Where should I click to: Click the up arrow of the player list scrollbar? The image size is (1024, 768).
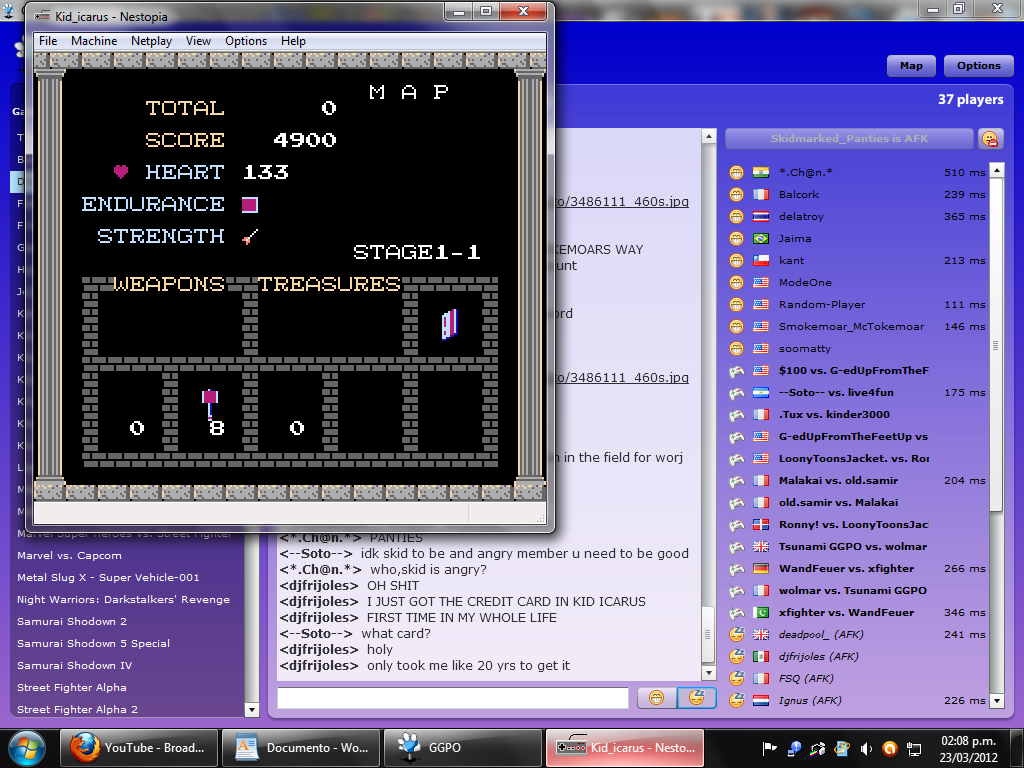pos(997,170)
